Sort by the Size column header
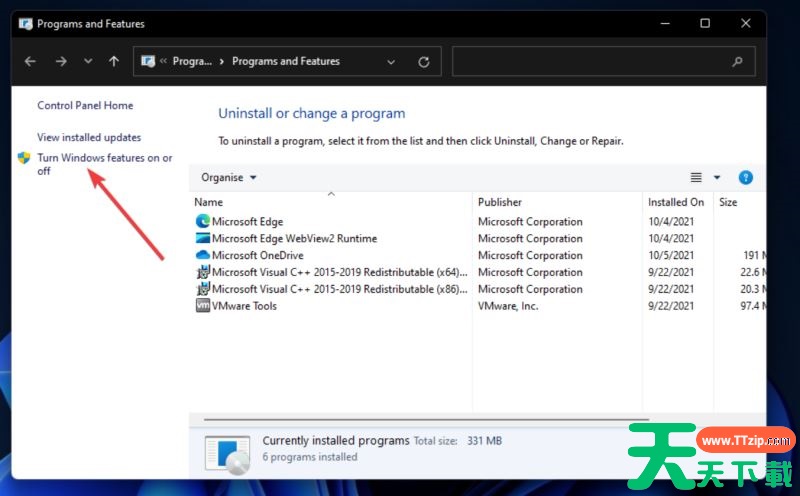The width and height of the screenshot is (800, 496). click(x=728, y=202)
